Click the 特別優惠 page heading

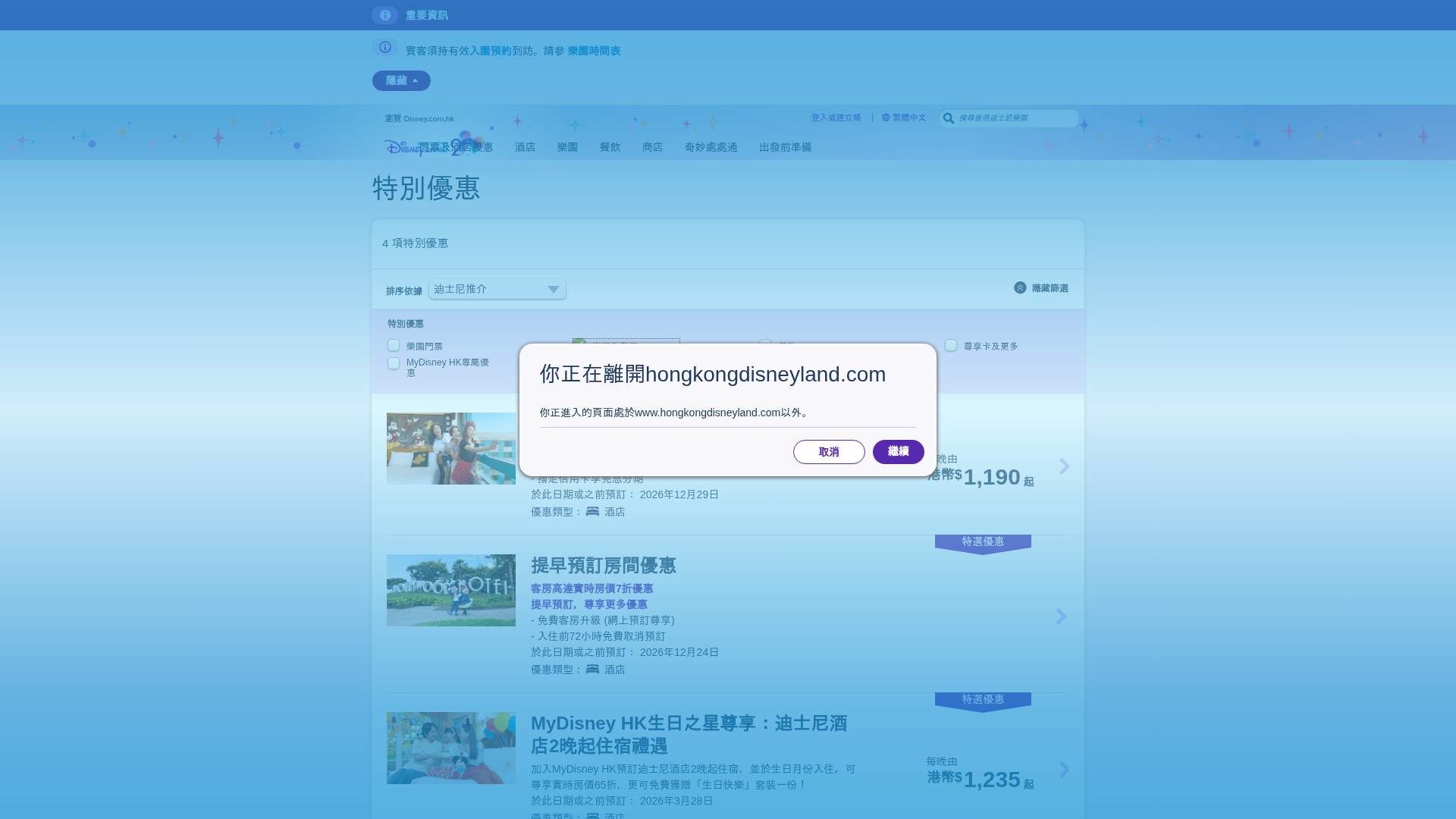(x=426, y=188)
